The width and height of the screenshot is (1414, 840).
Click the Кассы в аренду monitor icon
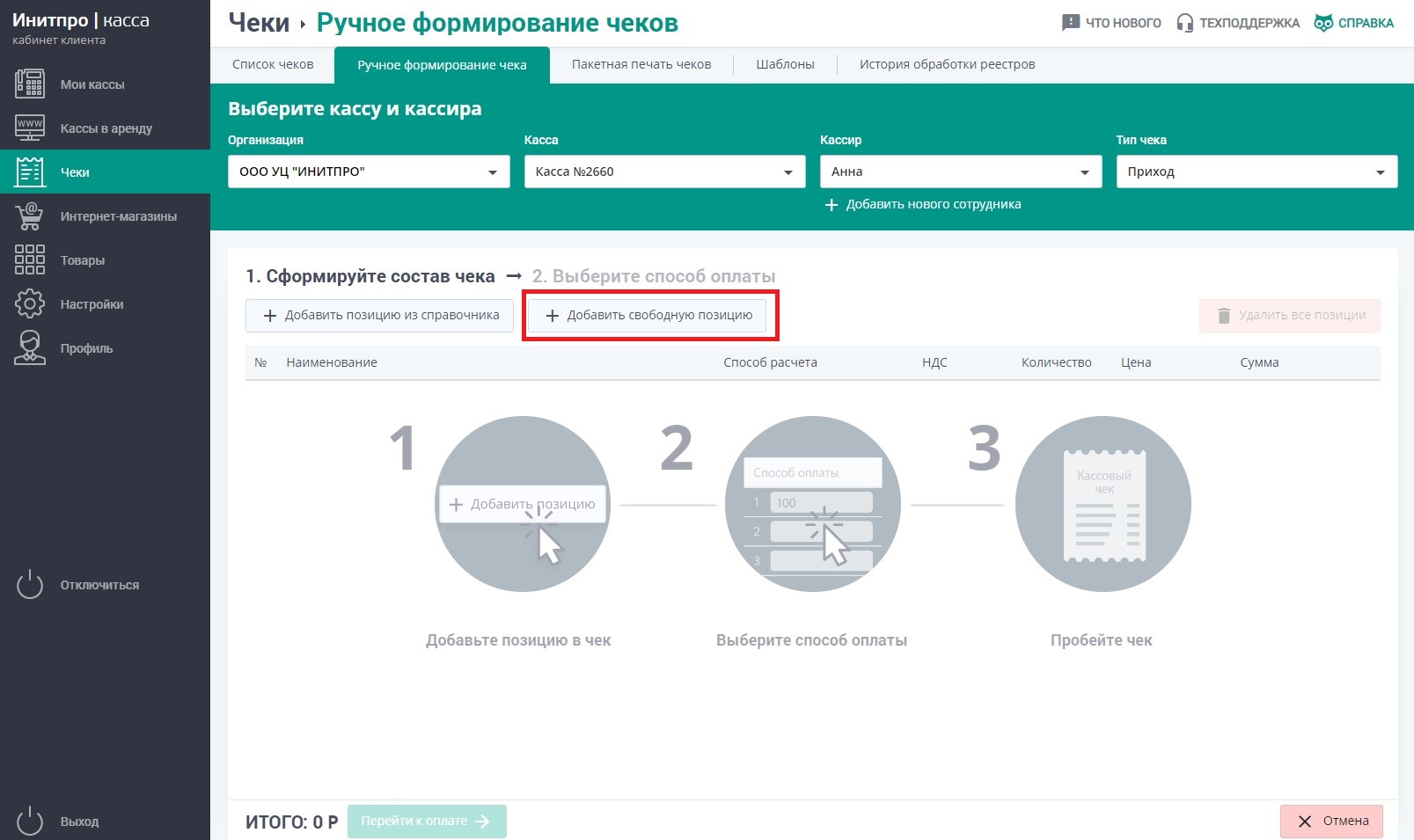click(29, 128)
